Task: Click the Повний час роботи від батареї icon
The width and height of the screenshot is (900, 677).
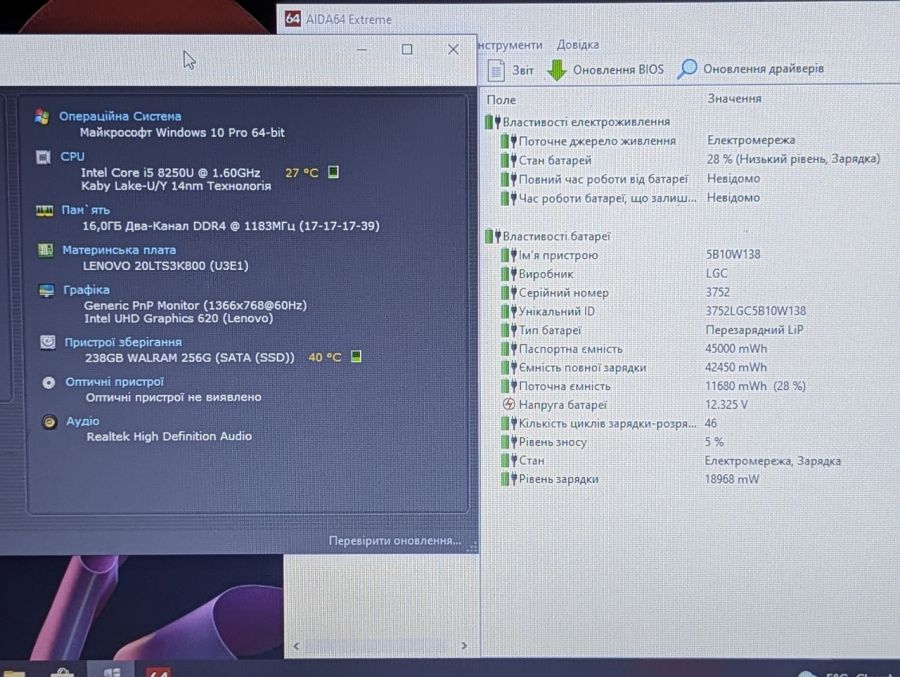Action: click(508, 179)
